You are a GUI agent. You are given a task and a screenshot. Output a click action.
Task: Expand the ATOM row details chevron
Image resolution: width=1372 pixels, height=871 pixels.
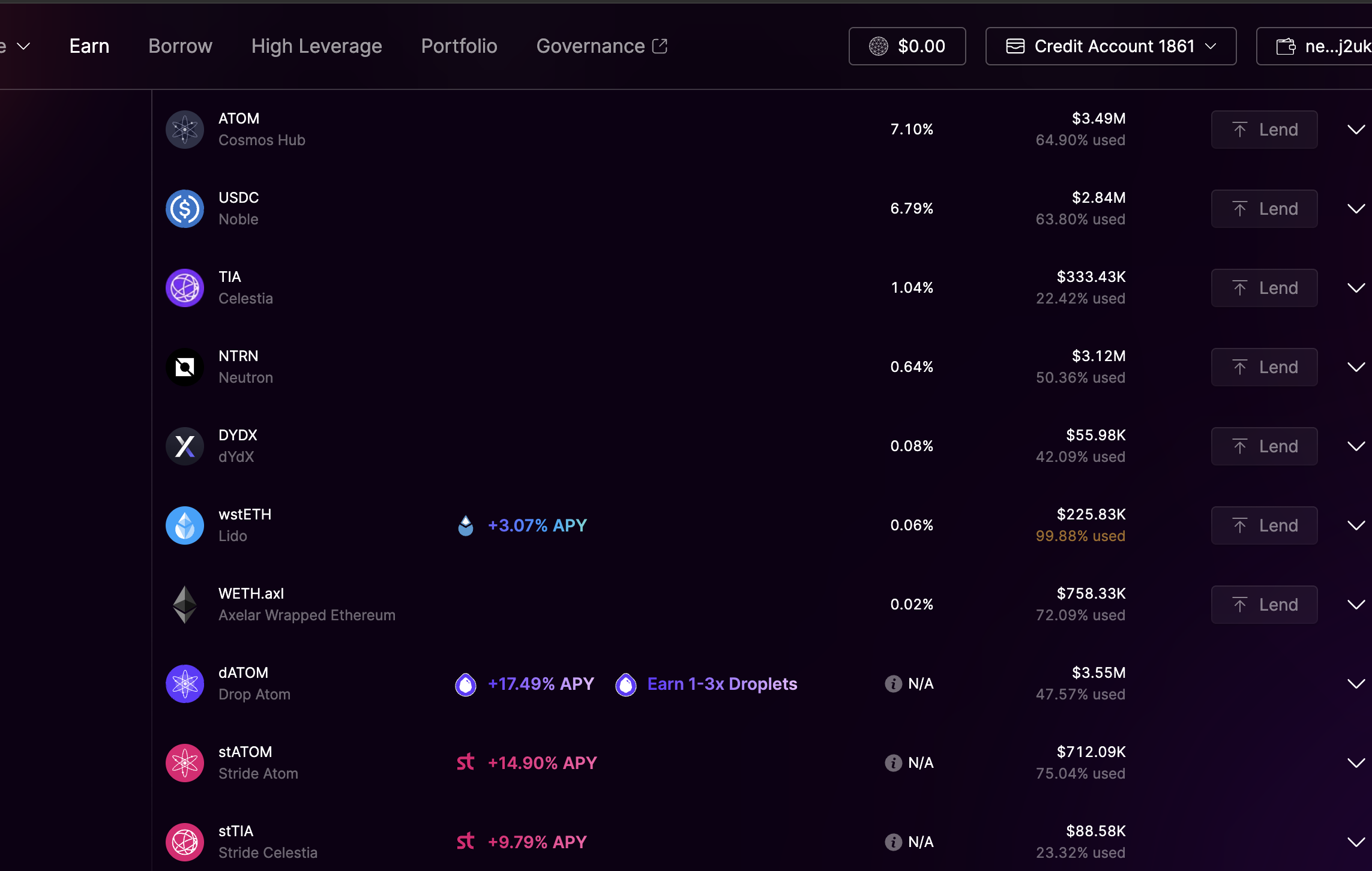[1356, 130]
